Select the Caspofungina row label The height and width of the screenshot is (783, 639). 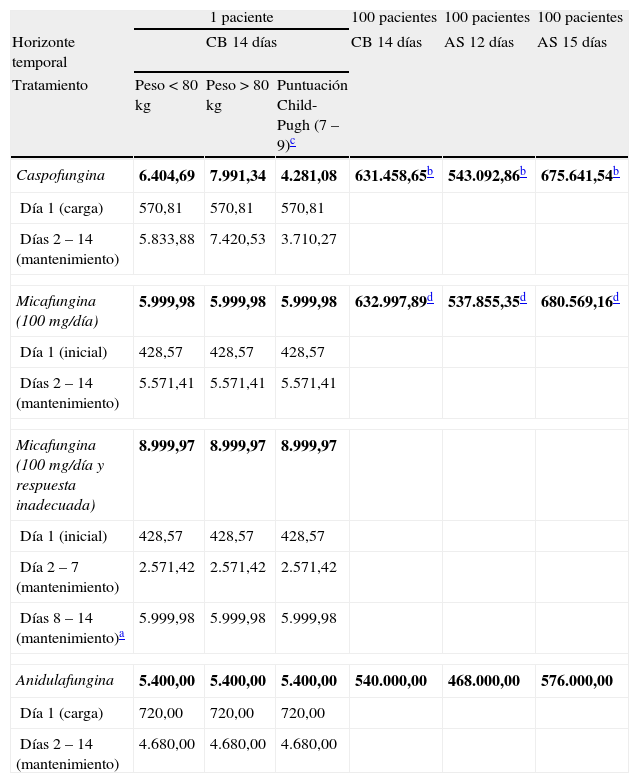pos(61,176)
